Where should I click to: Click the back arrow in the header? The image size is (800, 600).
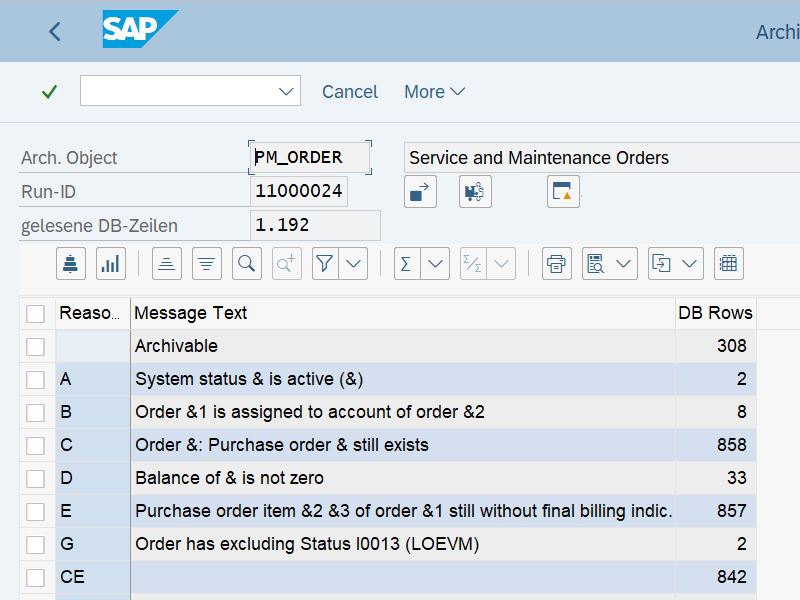tap(55, 32)
